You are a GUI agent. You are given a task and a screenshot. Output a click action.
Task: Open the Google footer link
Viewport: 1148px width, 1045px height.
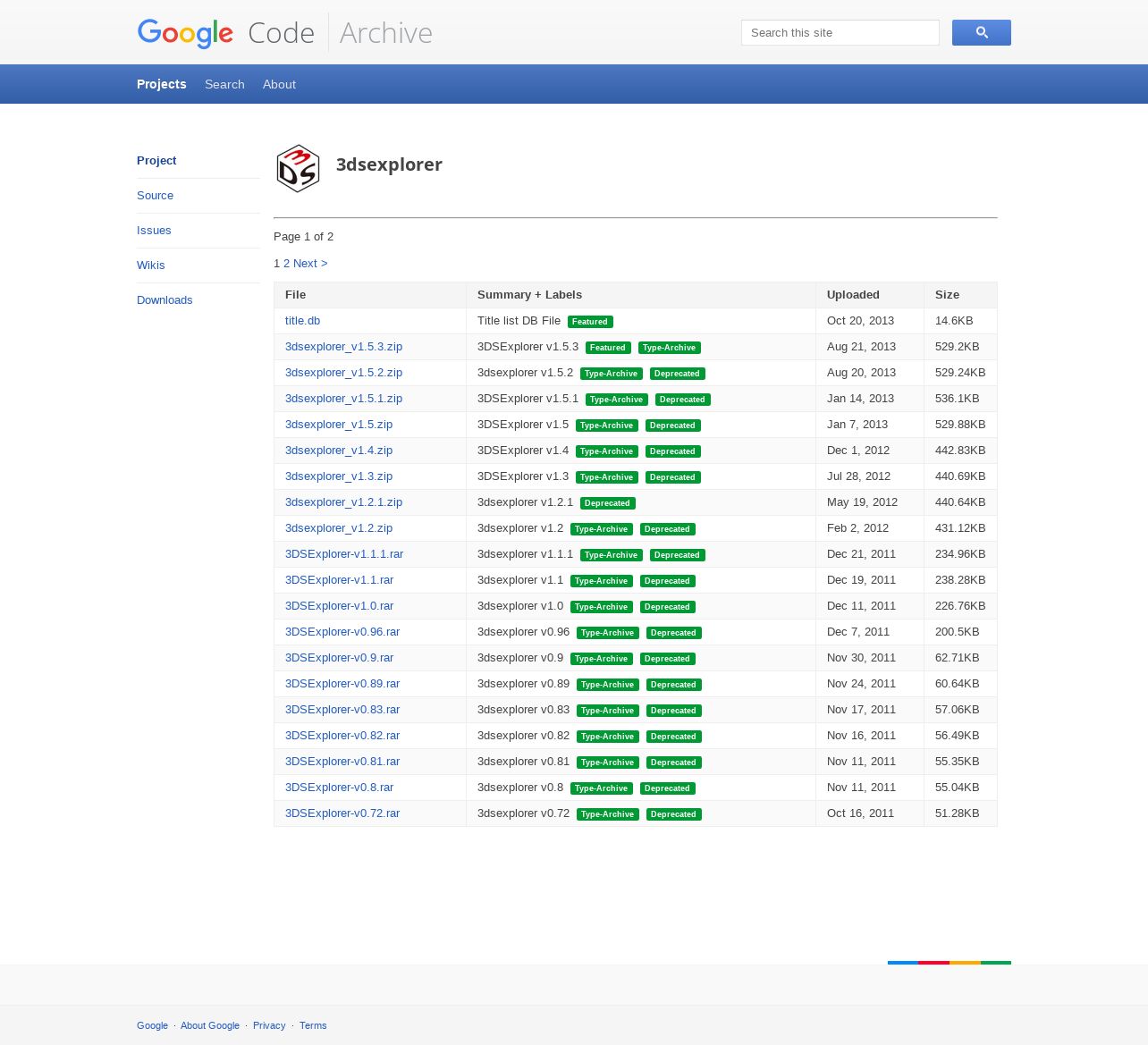click(152, 1026)
